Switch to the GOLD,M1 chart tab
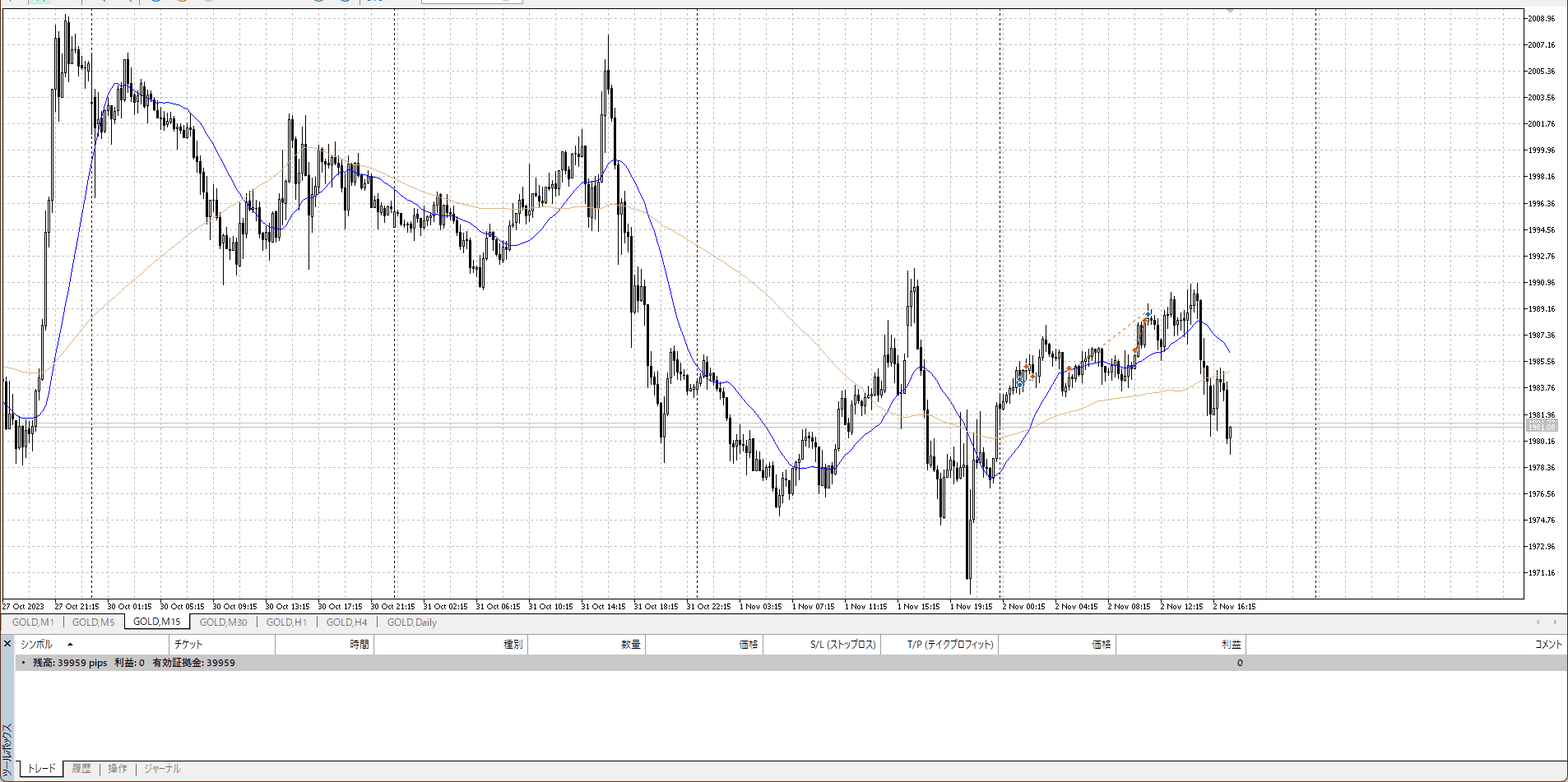The width and height of the screenshot is (1568, 782). (x=33, y=622)
